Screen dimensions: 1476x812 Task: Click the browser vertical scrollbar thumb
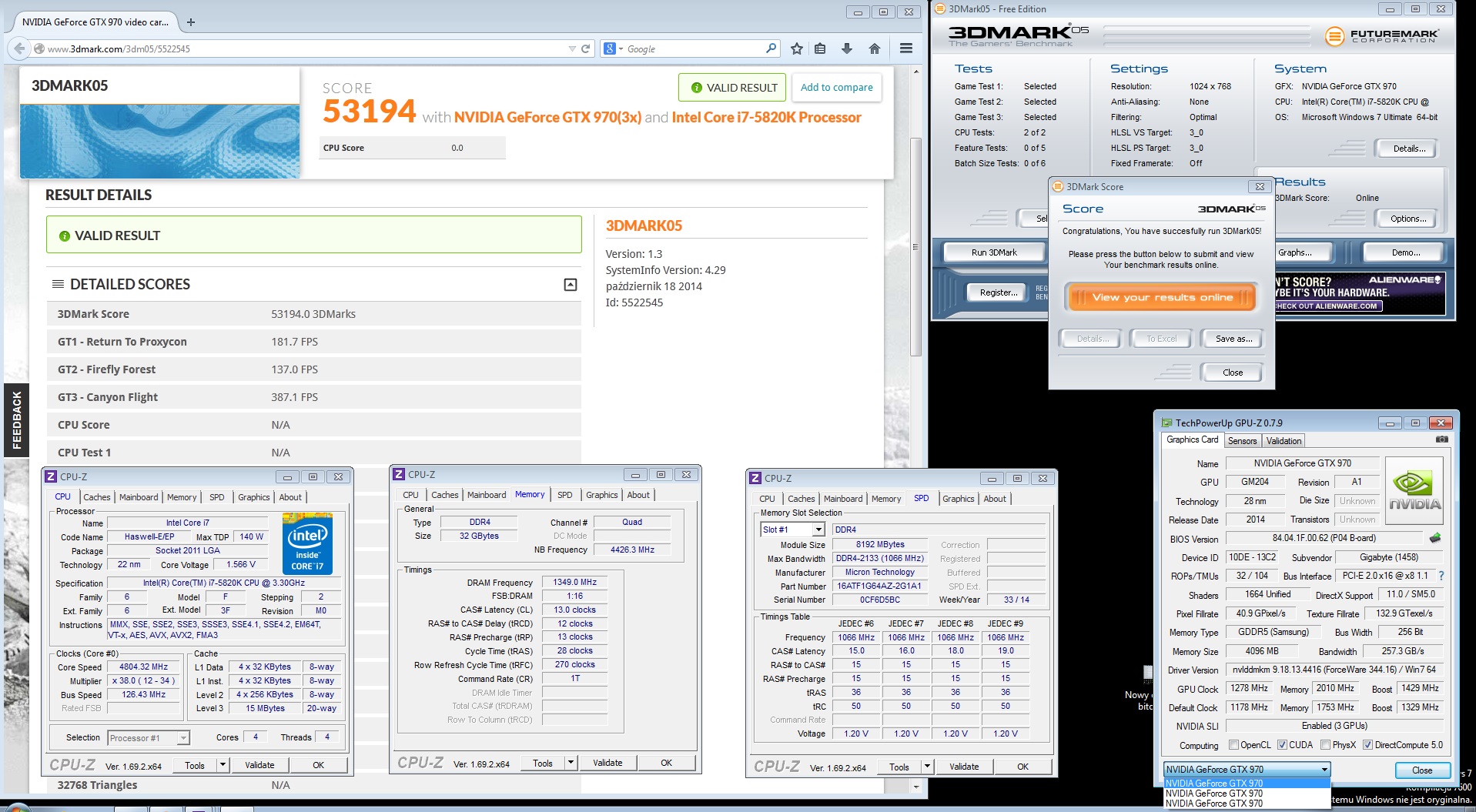(915, 247)
